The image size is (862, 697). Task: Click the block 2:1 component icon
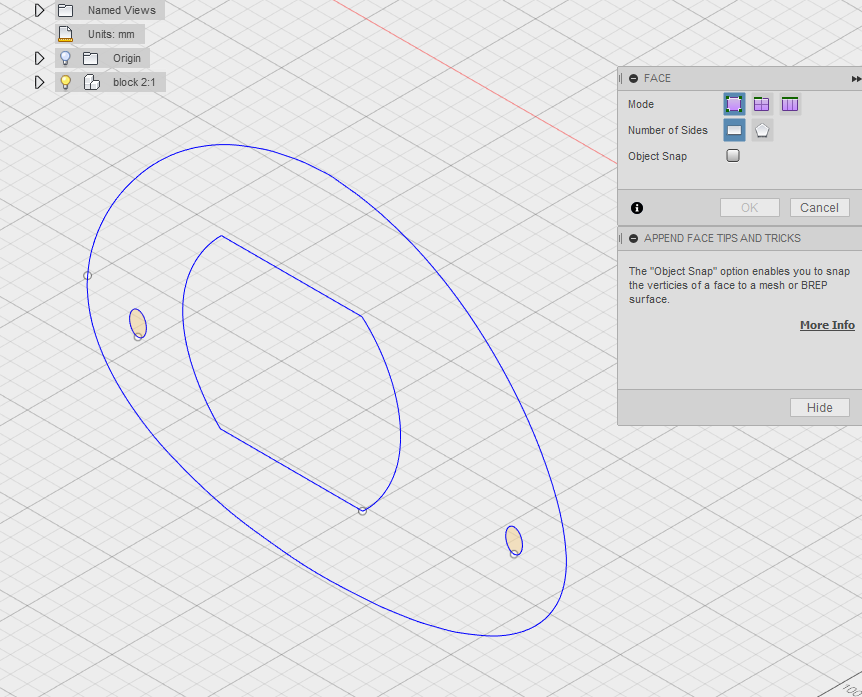[92, 82]
